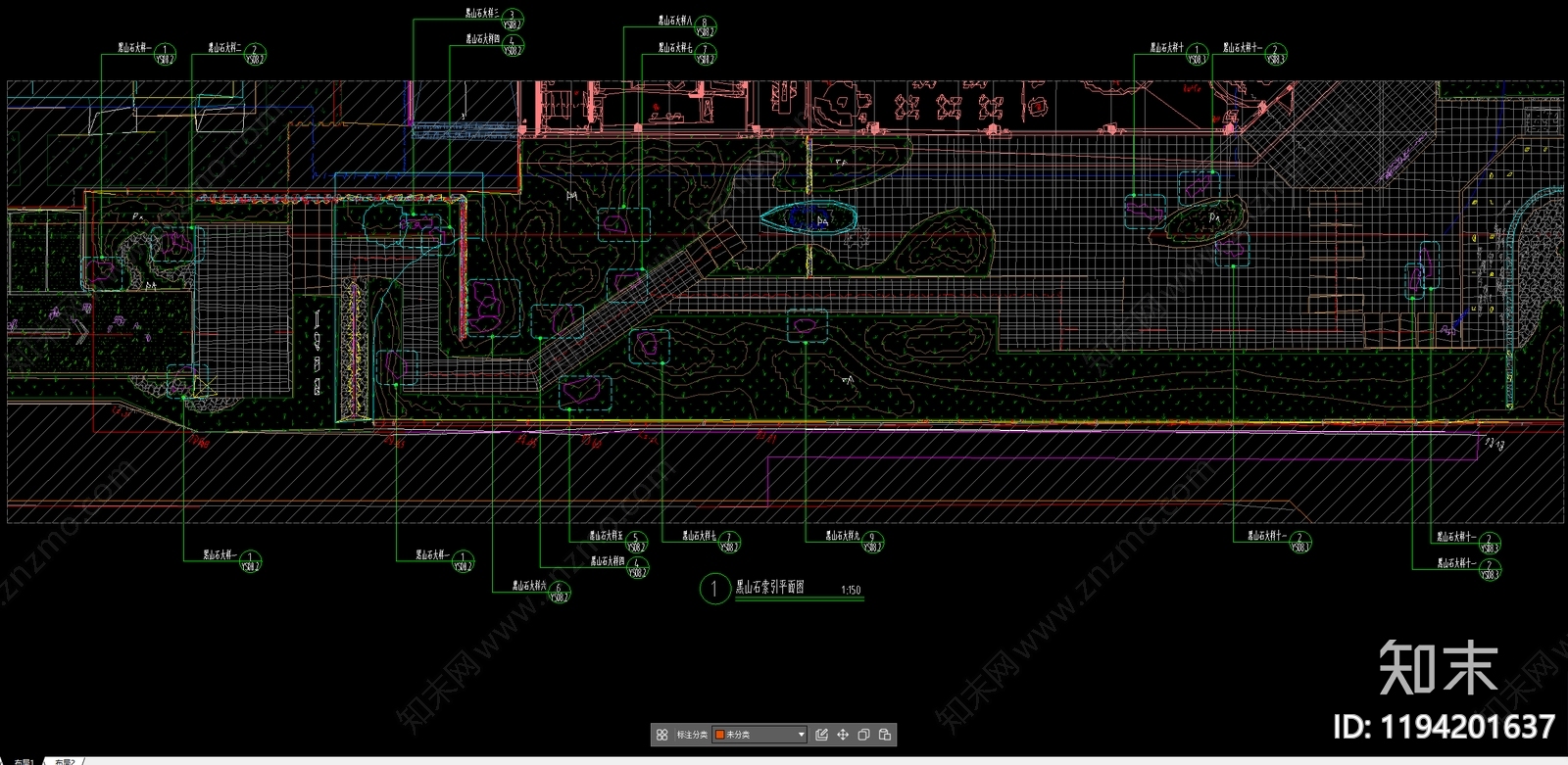Click the 黑山石大样五 callout label
Screen dimensions: 1568x765
tap(606, 536)
